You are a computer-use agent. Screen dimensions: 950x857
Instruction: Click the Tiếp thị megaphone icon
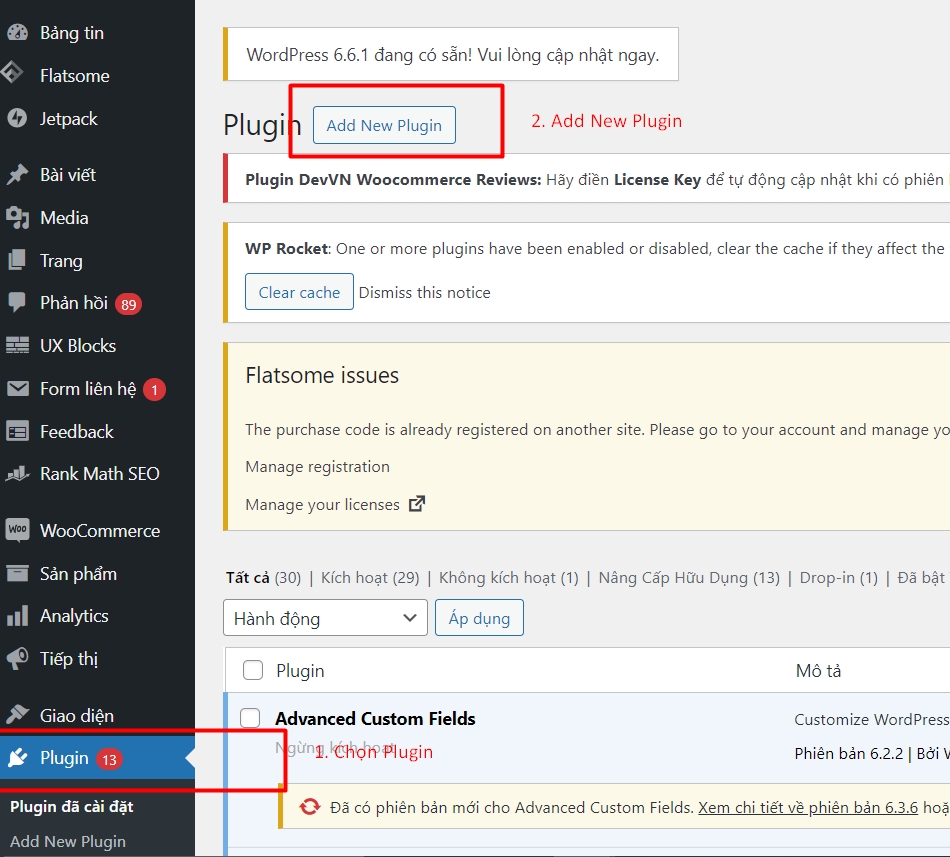pos(17,659)
